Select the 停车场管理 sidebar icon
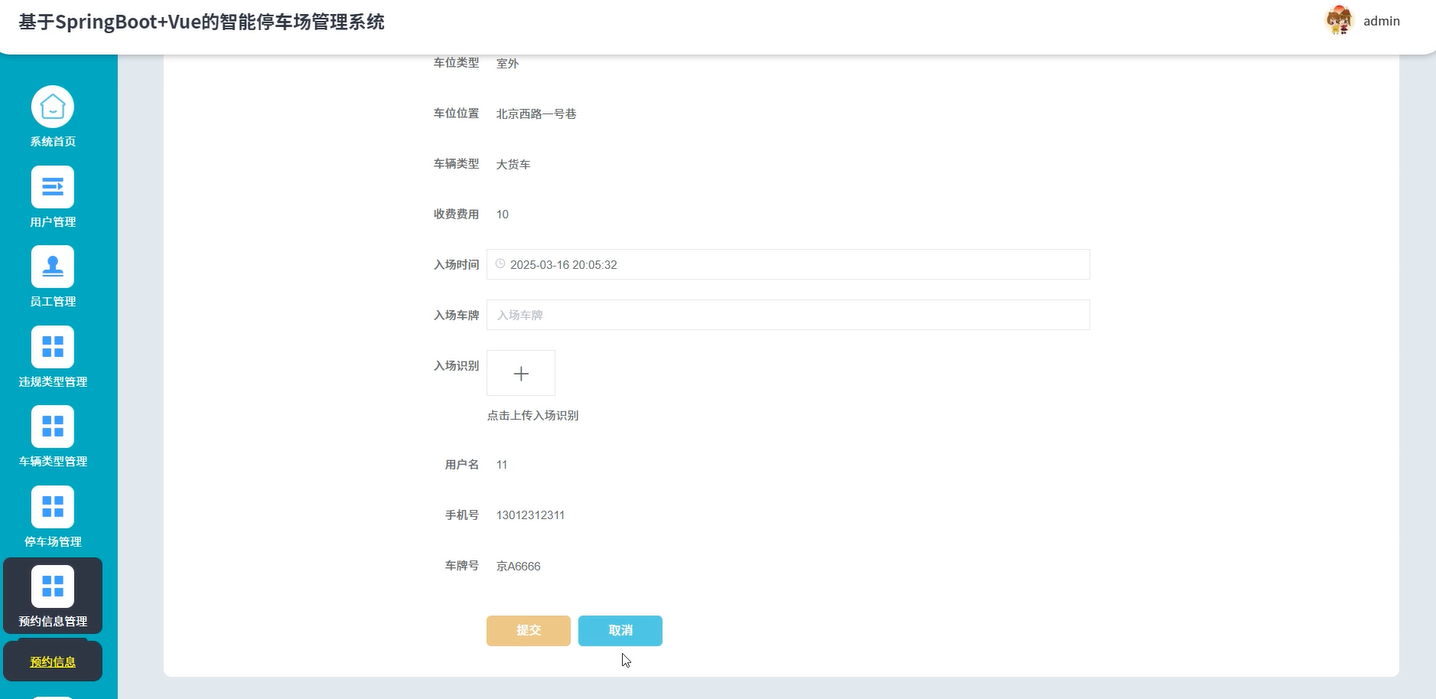Viewport: 1436px width, 699px height. point(52,506)
